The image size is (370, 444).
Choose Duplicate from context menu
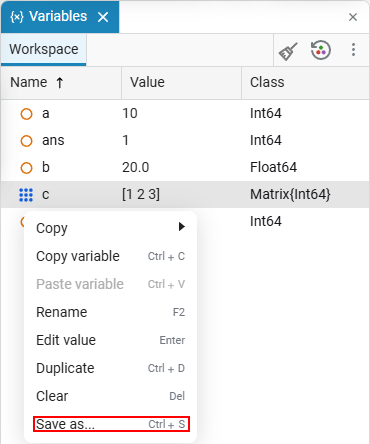pyautogui.click(x=110, y=368)
